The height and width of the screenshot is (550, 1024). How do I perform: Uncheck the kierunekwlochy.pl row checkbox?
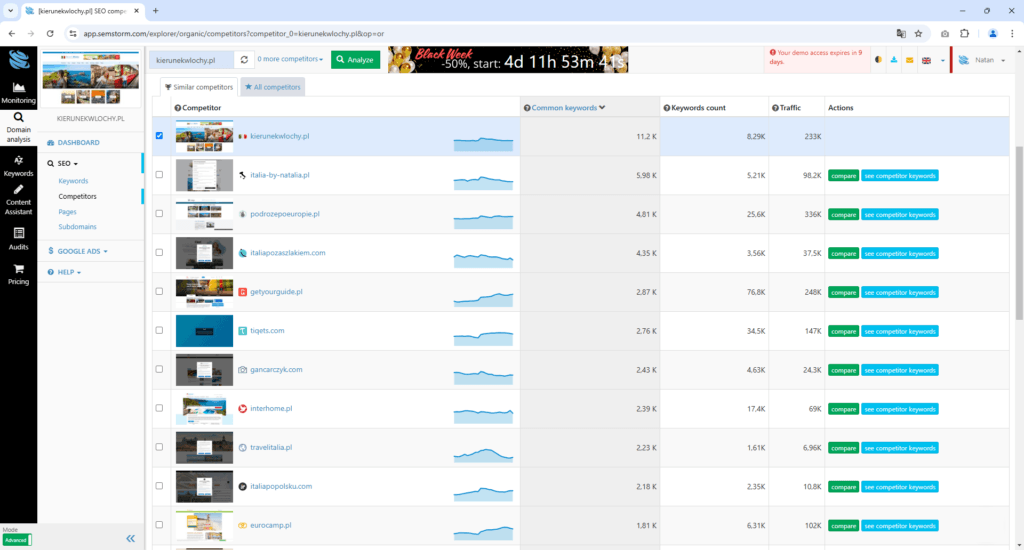(x=159, y=136)
